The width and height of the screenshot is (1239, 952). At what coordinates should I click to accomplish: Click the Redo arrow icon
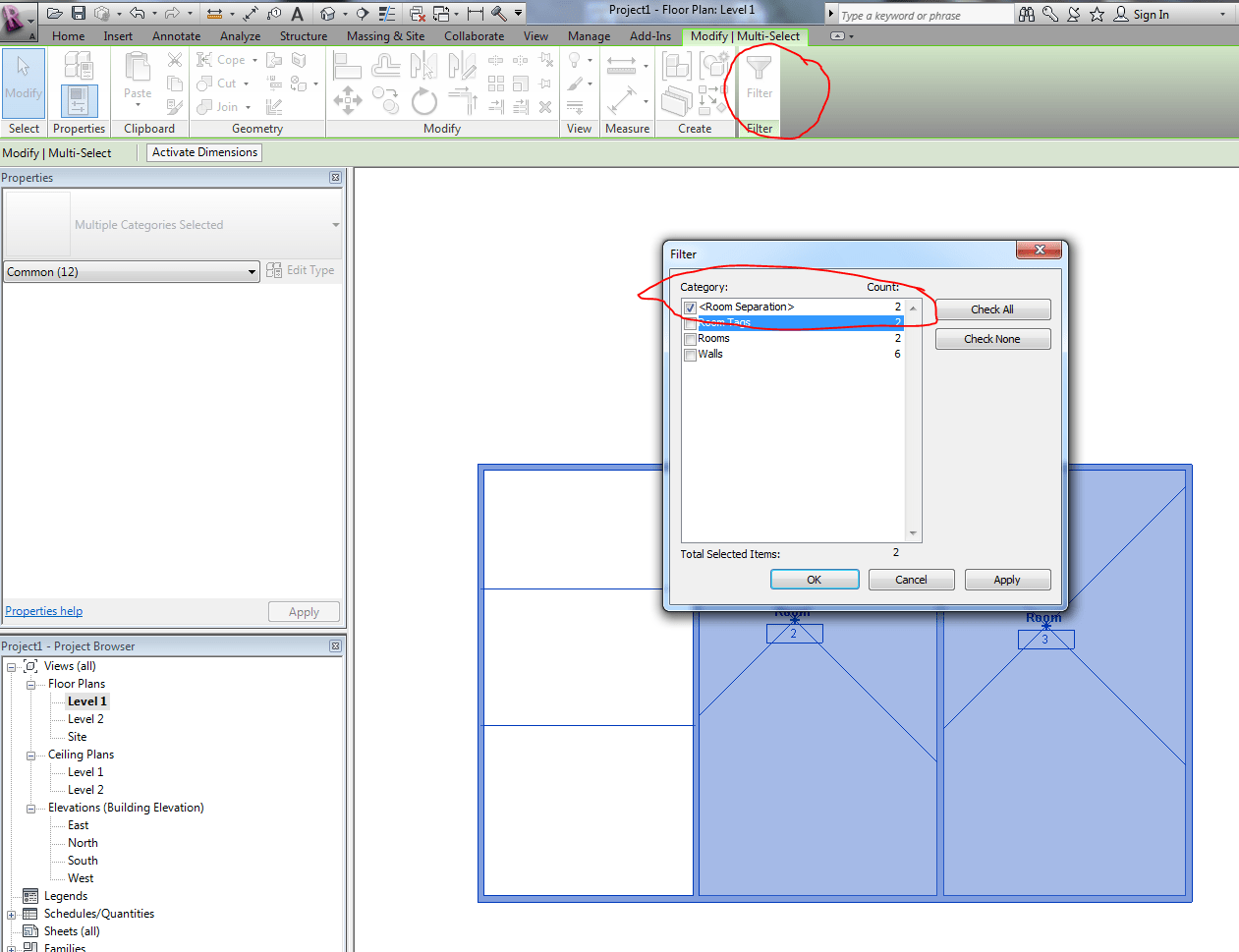click(172, 14)
